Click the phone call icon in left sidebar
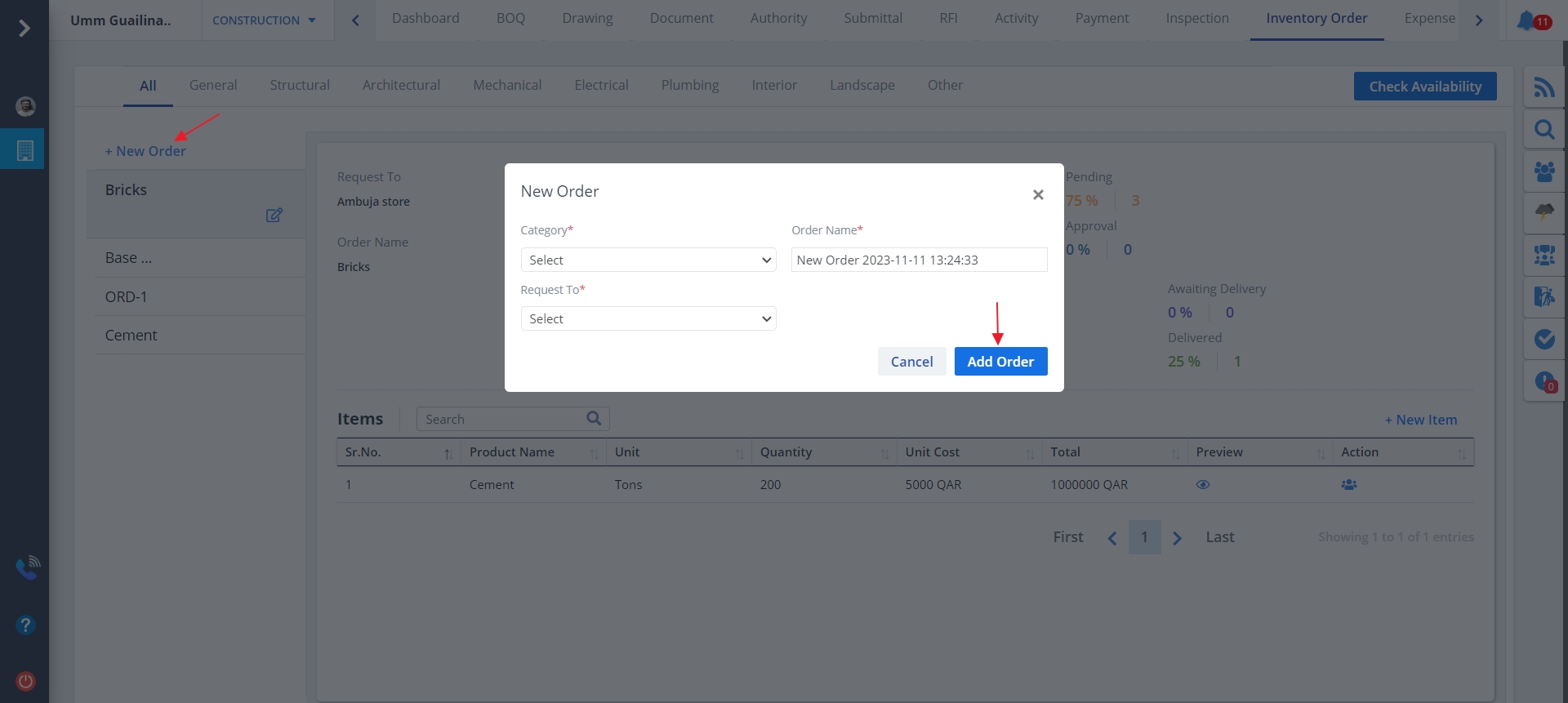The width and height of the screenshot is (1568, 703). pos(27,567)
